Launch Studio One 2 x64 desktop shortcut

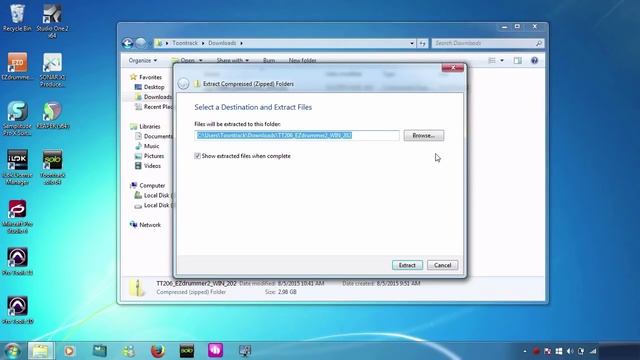click(x=52, y=20)
